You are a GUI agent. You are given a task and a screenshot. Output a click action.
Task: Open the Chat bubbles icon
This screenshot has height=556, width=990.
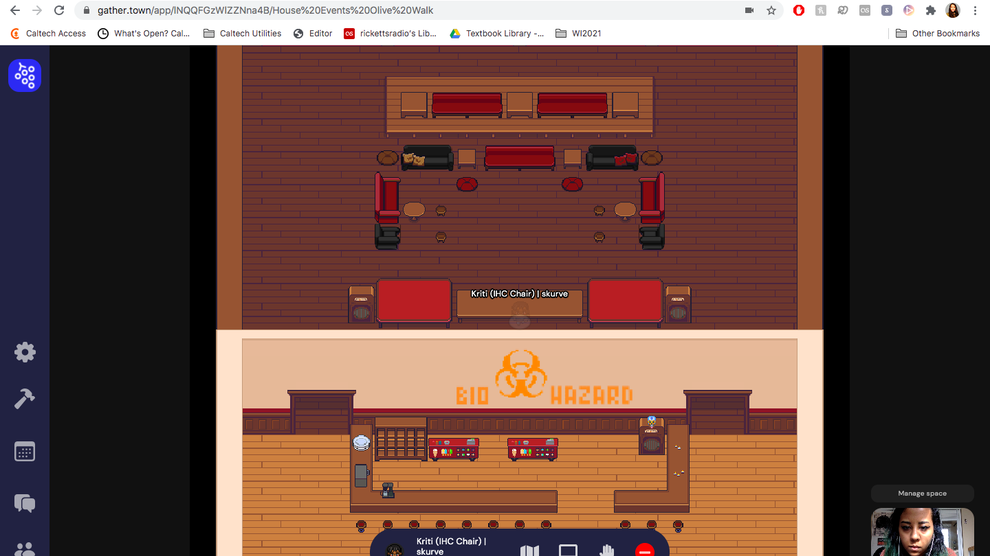[x=25, y=503]
